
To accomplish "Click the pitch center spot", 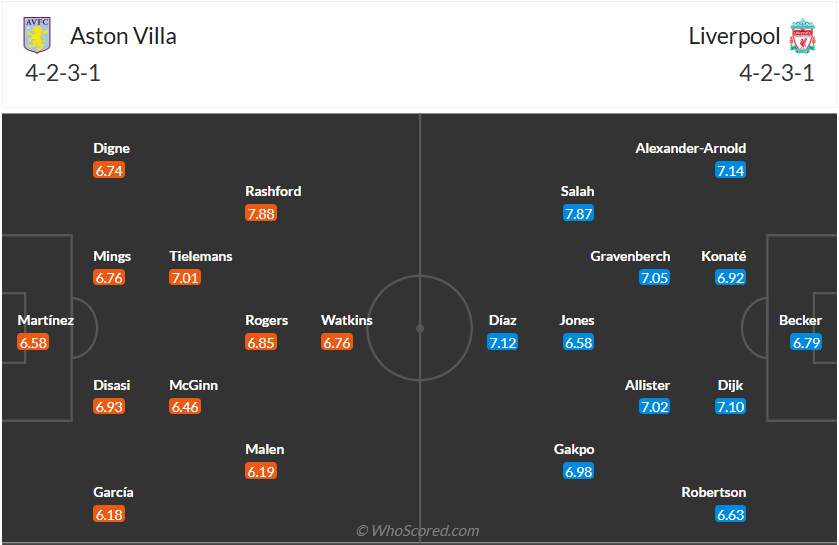I will click(x=420, y=328).
